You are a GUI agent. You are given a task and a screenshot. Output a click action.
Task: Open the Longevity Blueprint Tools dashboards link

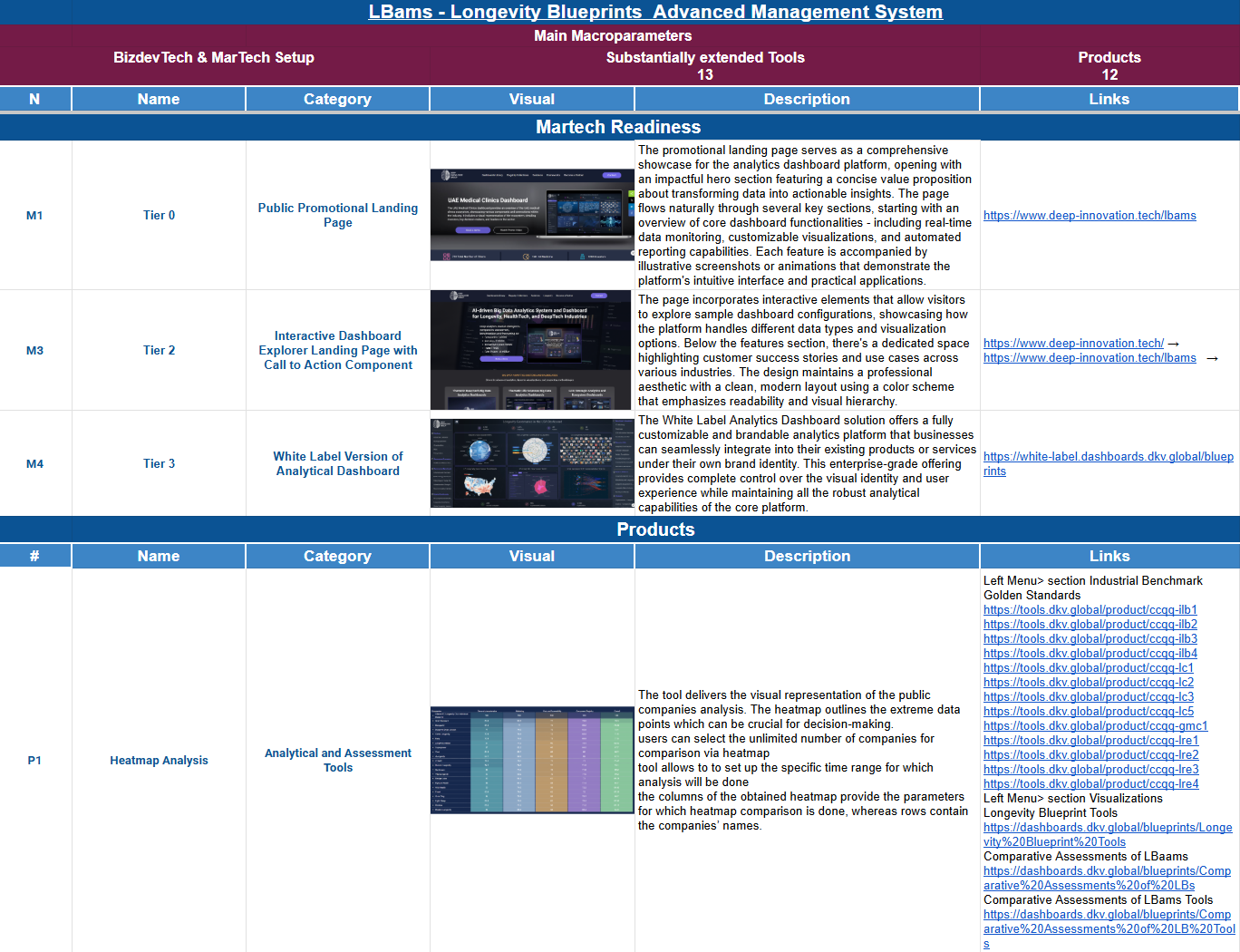(1107, 828)
